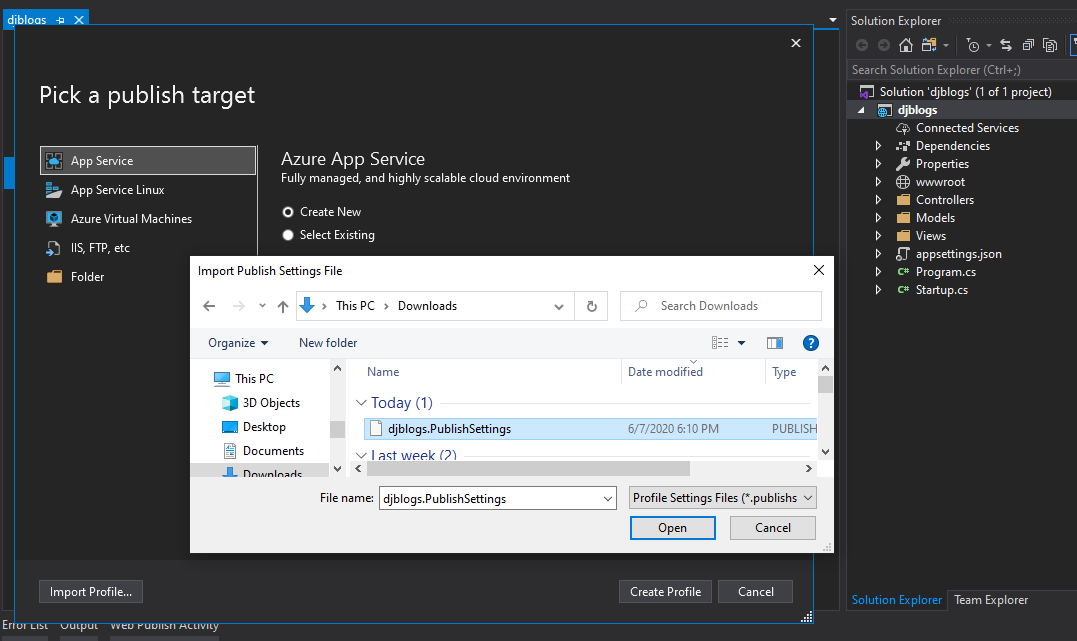1077x641 pixels.
Task: Select the djblogs.PublishSettings file row
Action: coord(590,429)
